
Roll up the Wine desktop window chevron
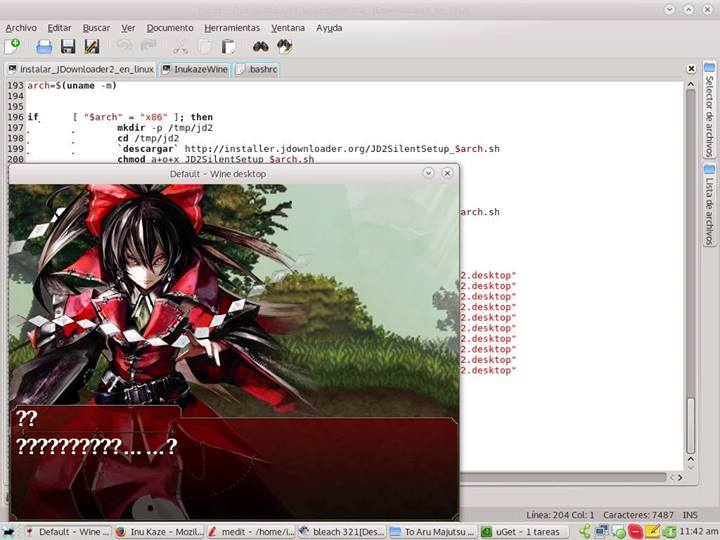tap(428, 173)
